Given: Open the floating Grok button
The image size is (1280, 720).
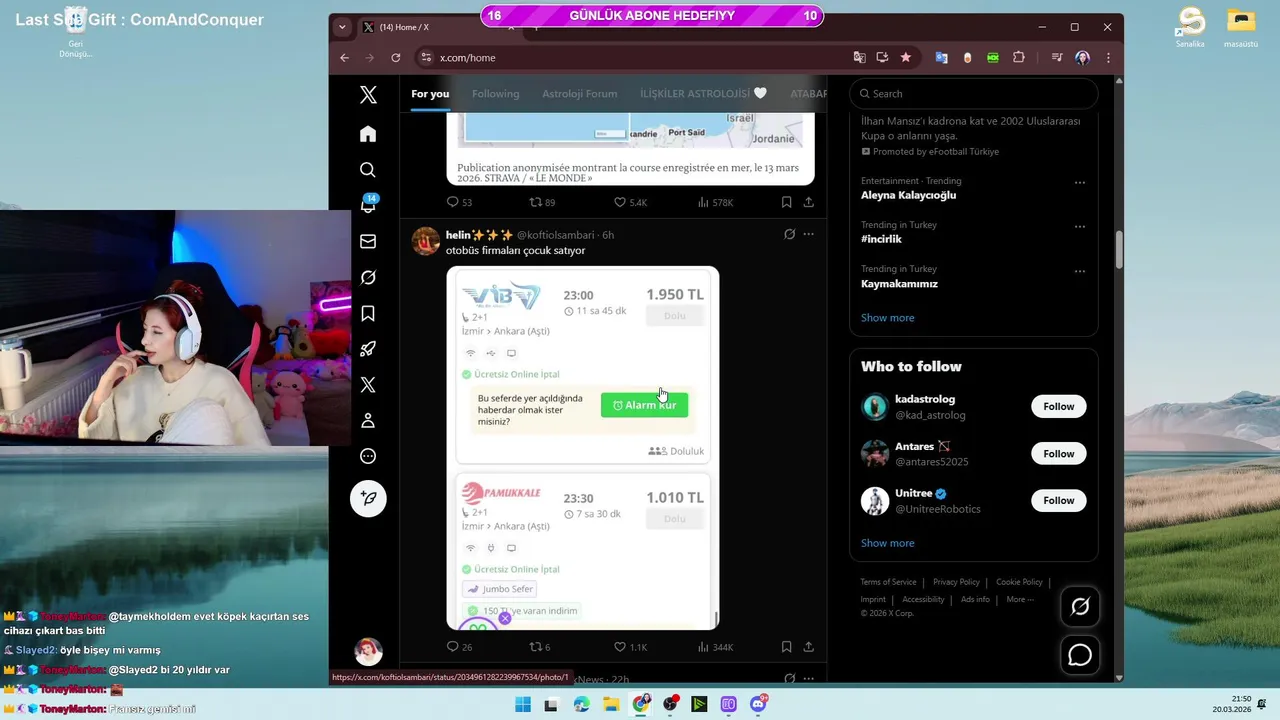Looking at the screenshot, I should coord(1080,606).
